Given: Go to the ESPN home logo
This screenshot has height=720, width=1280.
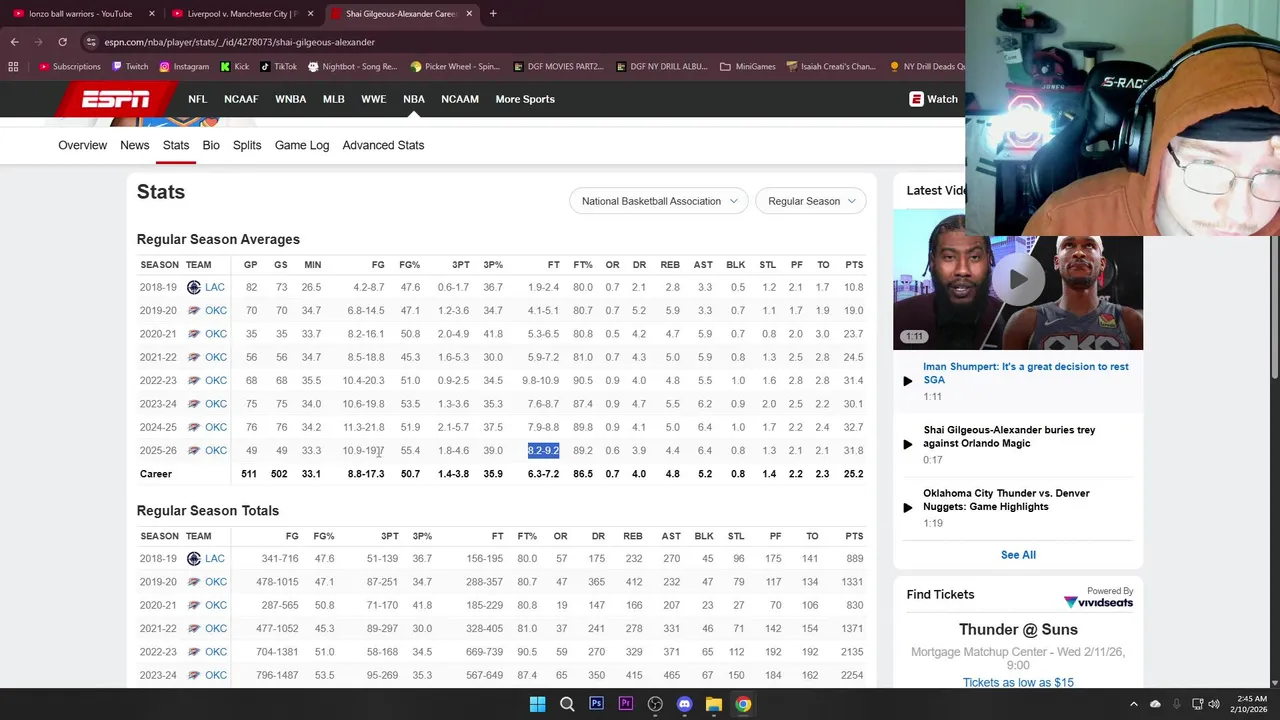Looking at the screenshot, I should coord(115,99).
